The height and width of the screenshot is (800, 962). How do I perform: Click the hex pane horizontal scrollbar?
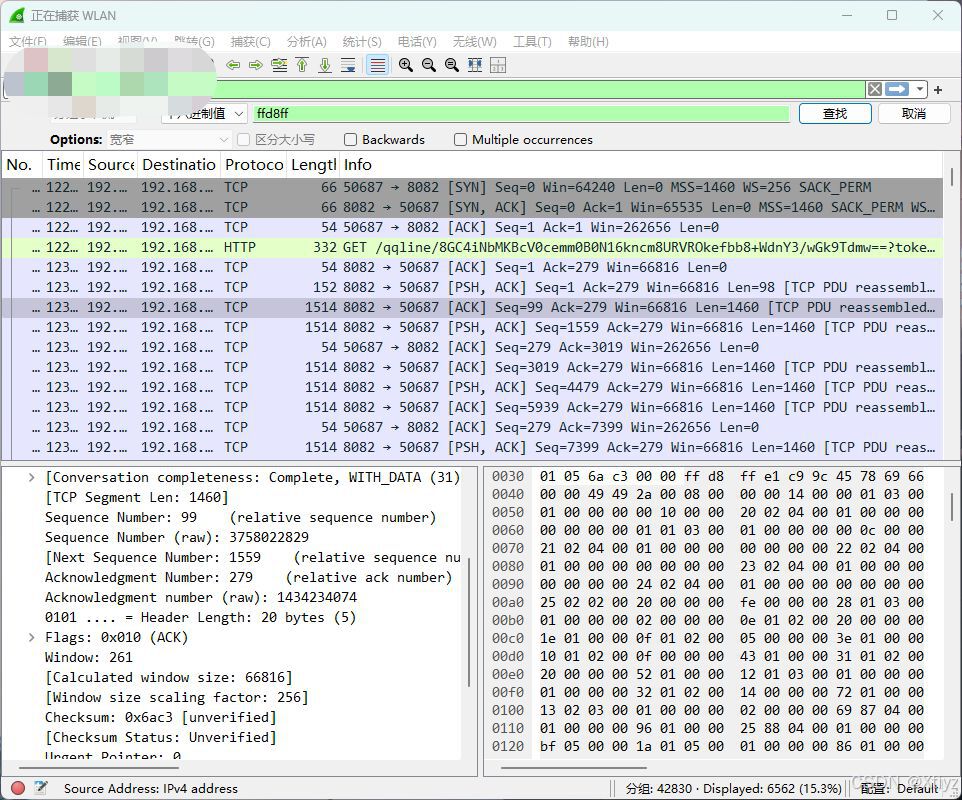[574, 767]
